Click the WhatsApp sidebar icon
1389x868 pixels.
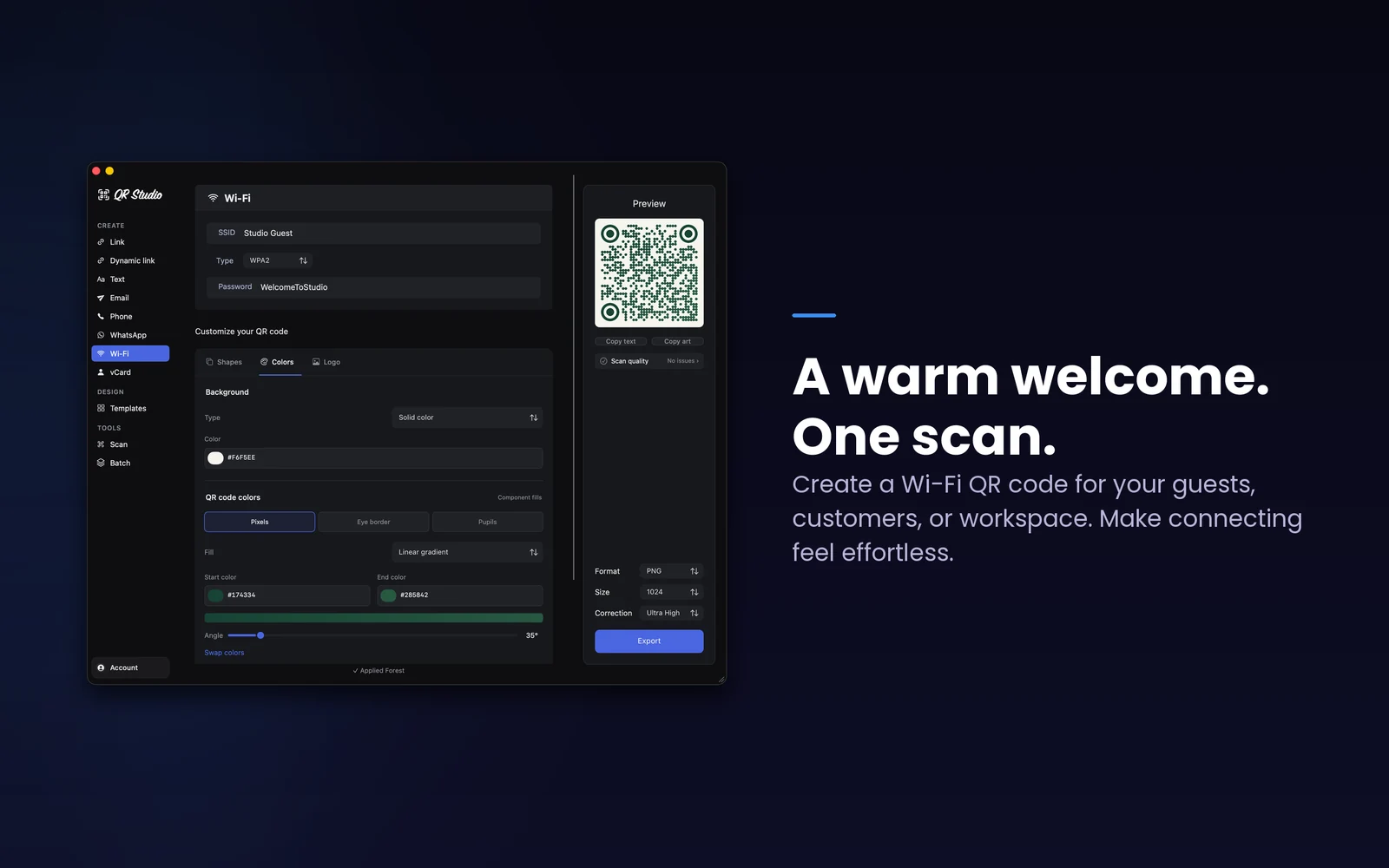click(x=101, y=335)
